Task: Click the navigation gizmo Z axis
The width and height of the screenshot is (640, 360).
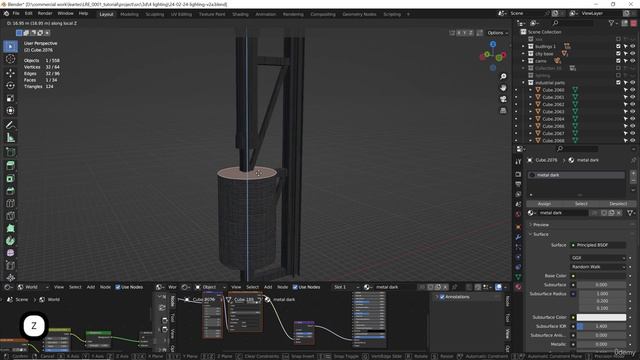Action: click(493, 44)
